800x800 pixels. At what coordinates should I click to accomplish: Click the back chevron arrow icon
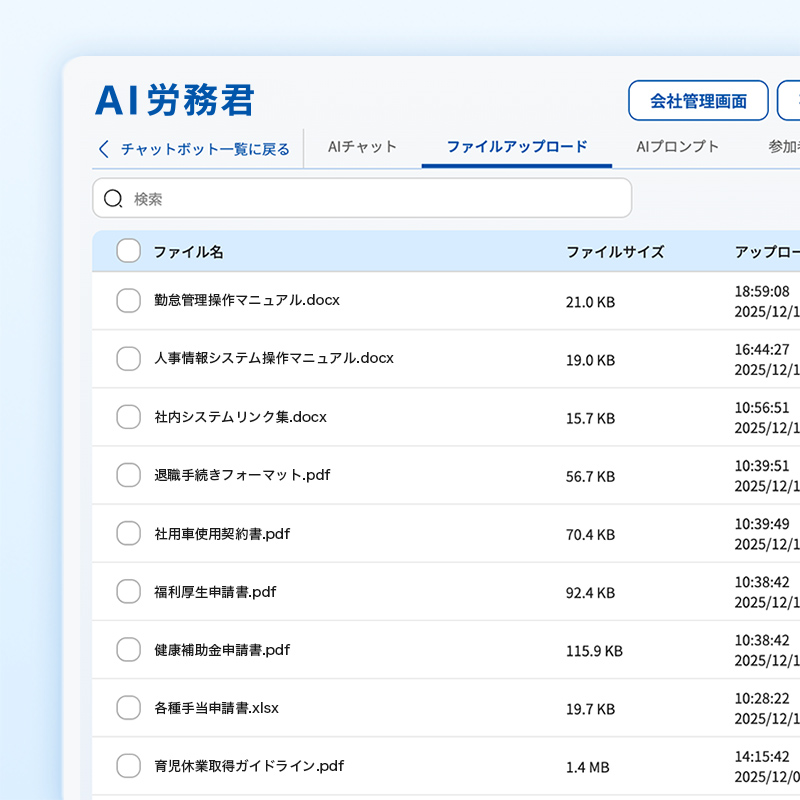(x=104, y=149)
